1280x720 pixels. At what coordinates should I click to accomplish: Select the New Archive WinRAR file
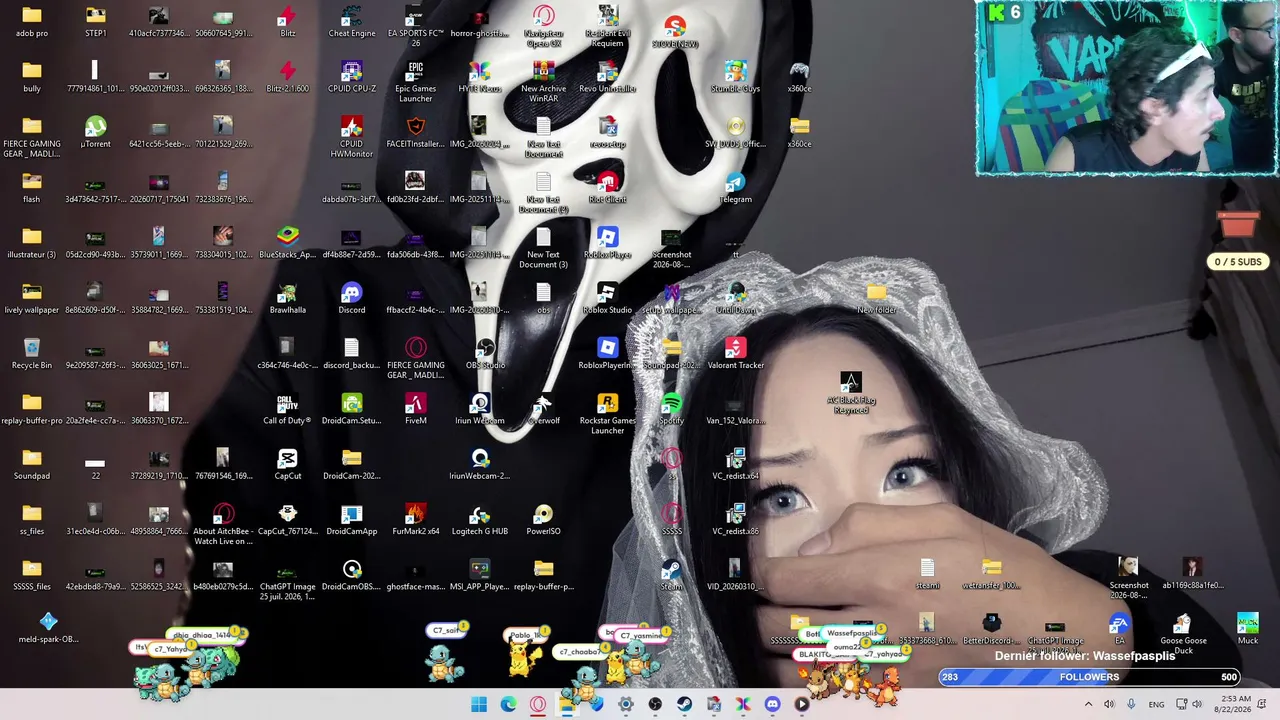coord(544,82)
